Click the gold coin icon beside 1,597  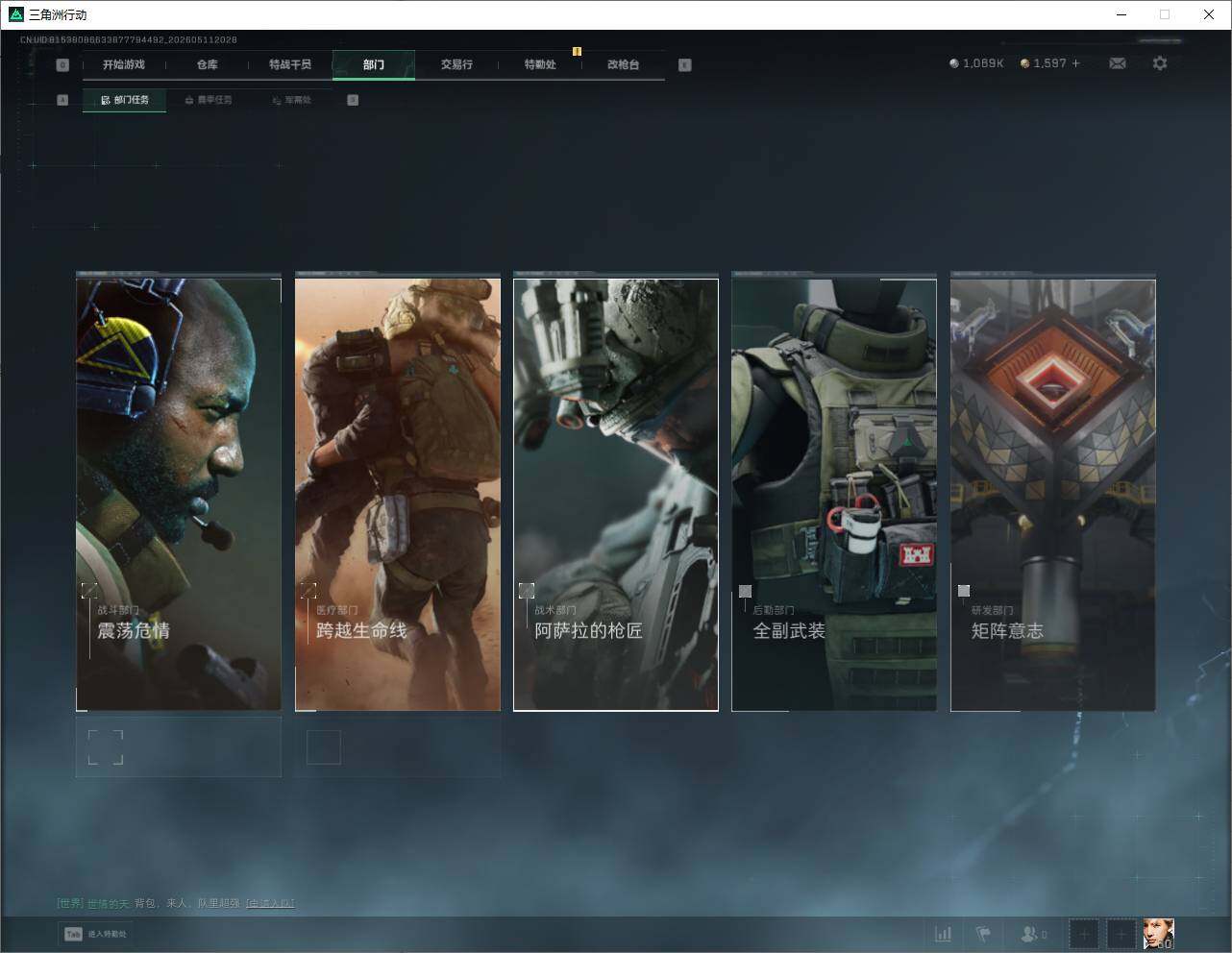click(1024, 63)
